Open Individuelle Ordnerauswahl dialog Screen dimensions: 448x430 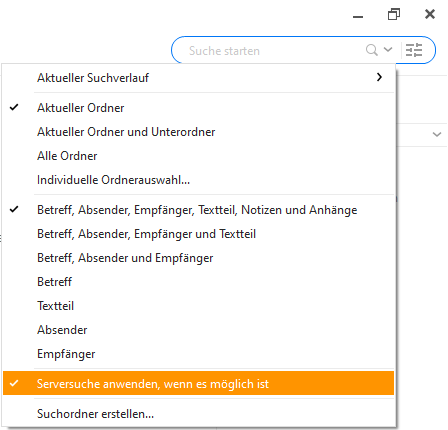[x=198, y=180]
